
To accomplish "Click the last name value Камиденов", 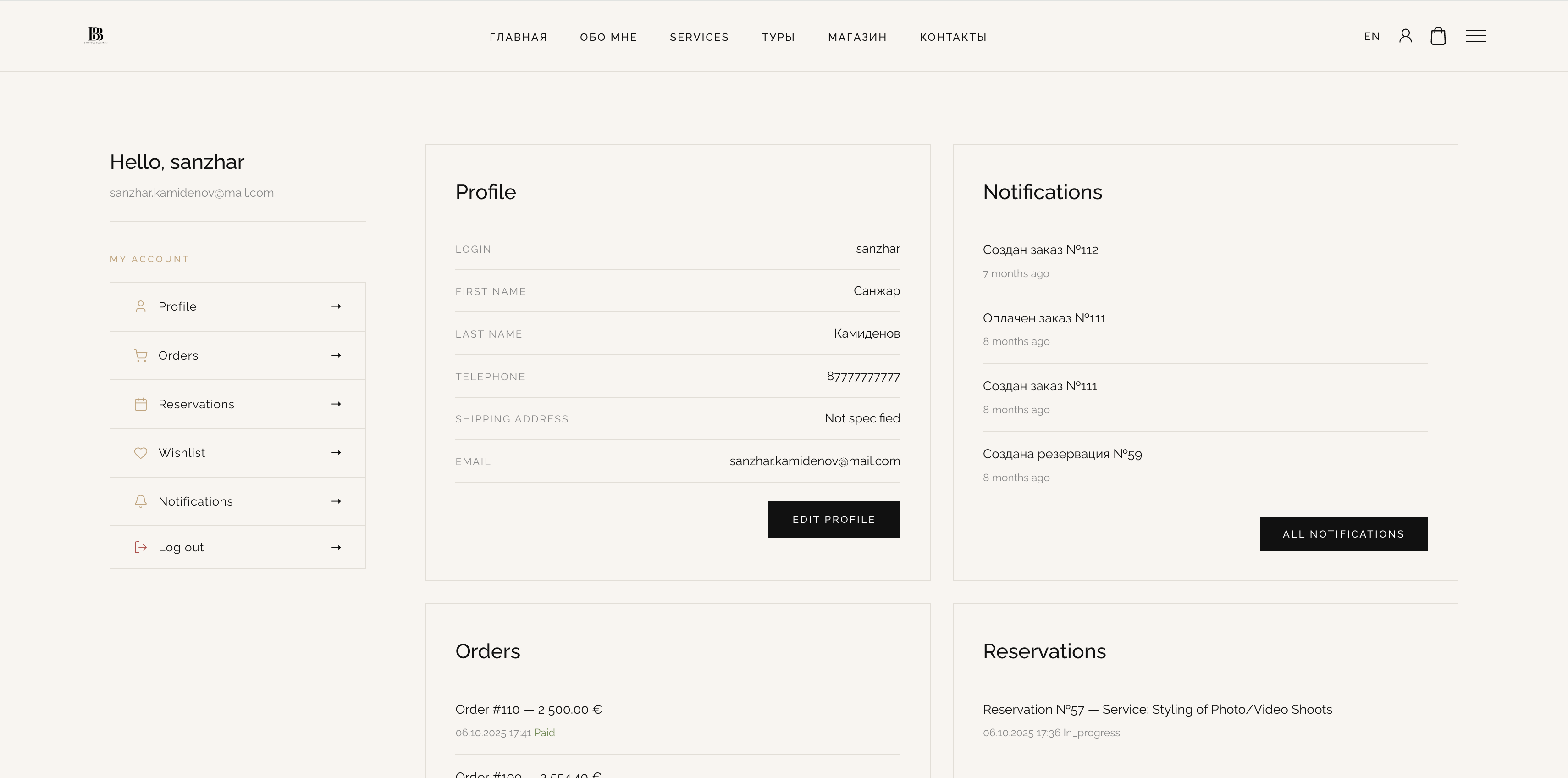I will [867, 333].
